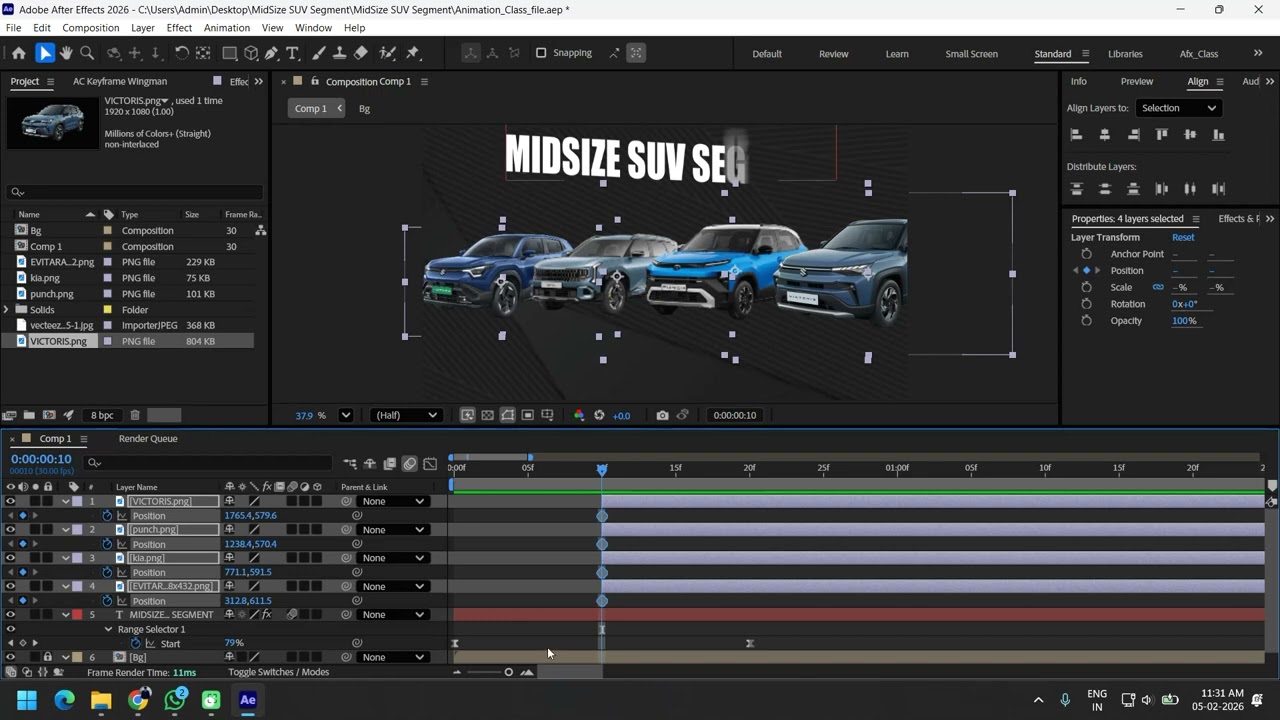
Task: Open the Animation menu
Action: (227, 28)
